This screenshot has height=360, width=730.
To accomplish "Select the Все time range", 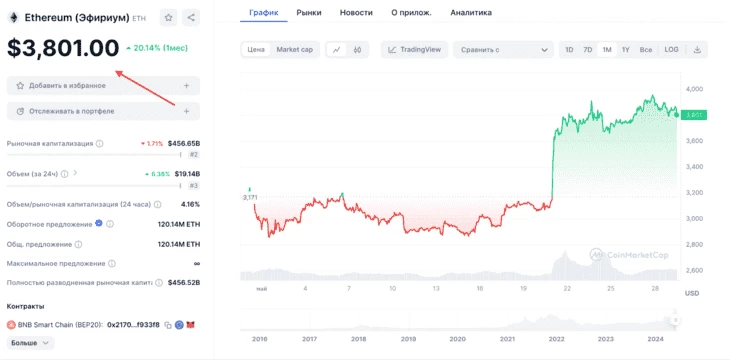I will [x=646, y=50].
